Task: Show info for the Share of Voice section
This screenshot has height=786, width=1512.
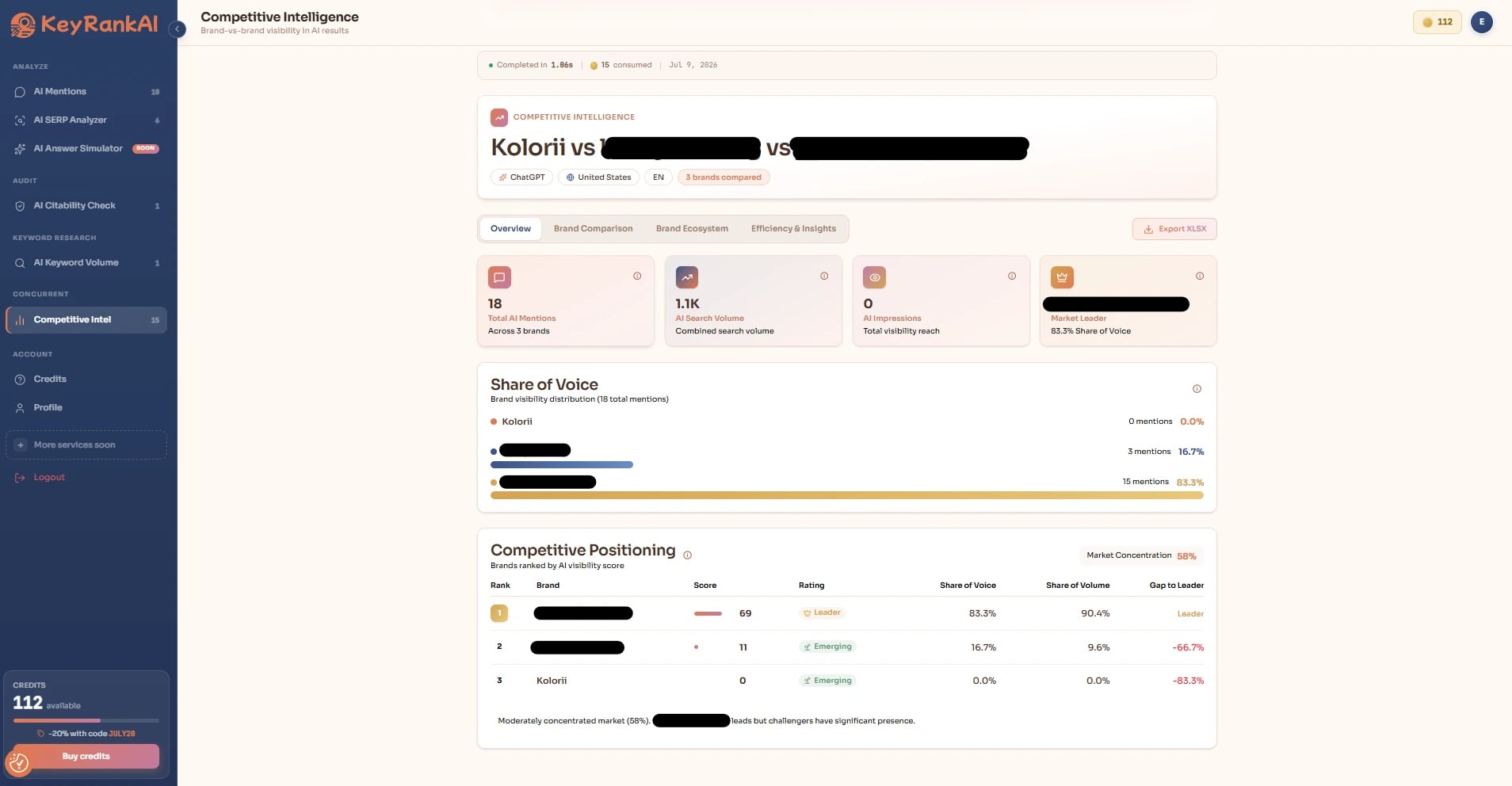Action: click(1197, 389)
